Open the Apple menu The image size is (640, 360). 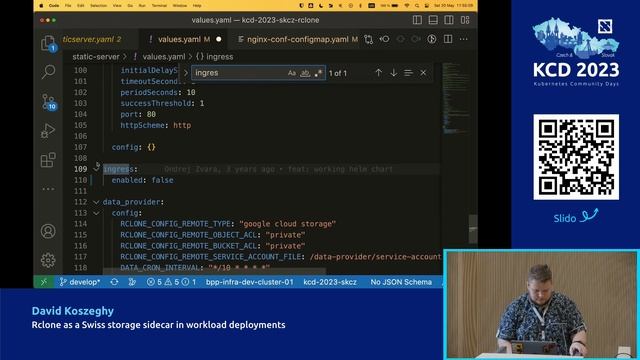pos(41,6)
